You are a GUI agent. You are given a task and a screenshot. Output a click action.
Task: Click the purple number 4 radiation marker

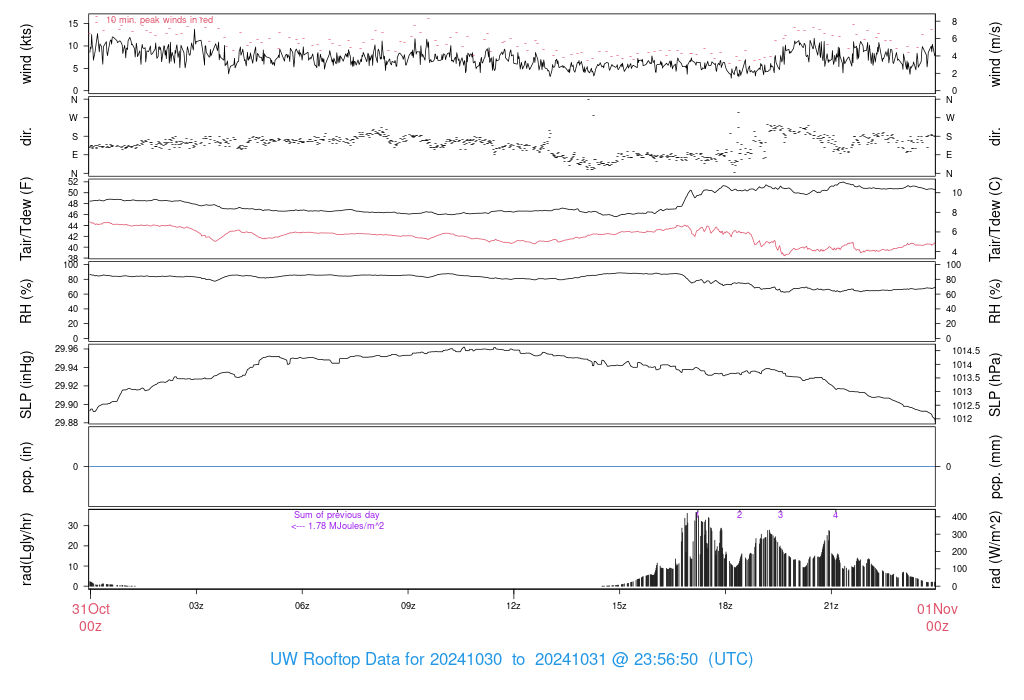point(835,514)
